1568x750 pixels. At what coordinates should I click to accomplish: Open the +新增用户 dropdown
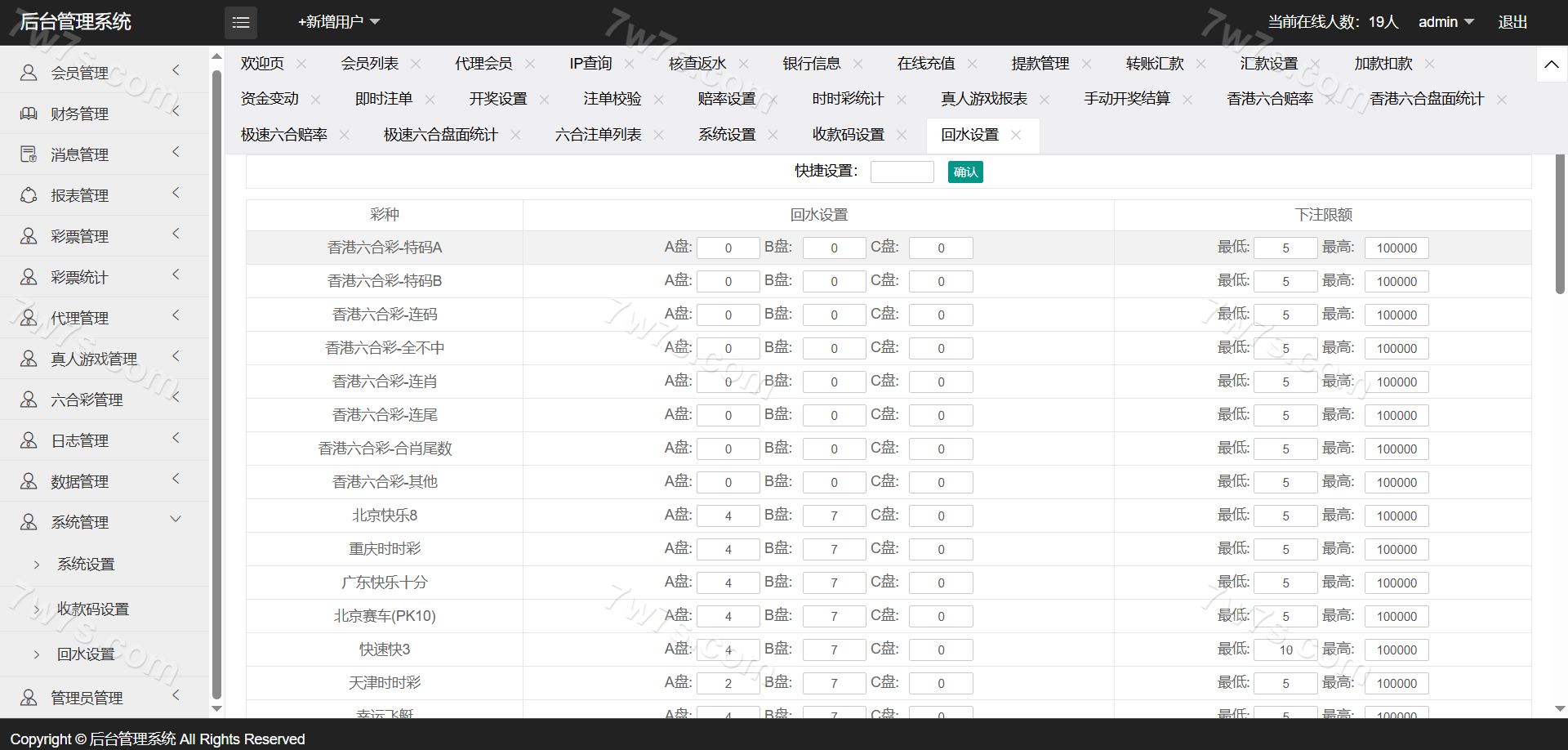pyautogui.click(x=339, y=22)
